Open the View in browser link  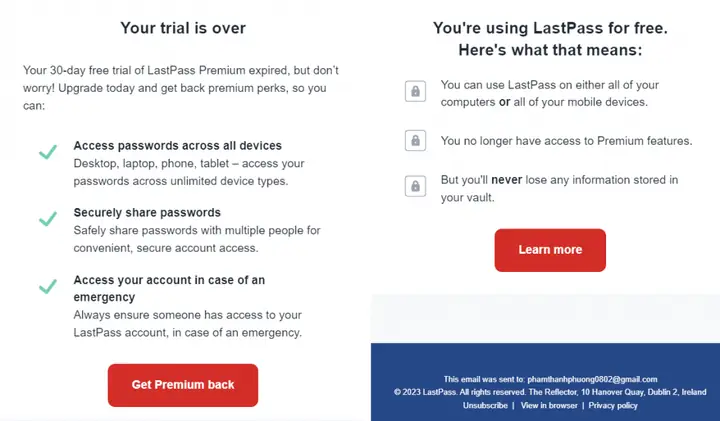[549, 405]
